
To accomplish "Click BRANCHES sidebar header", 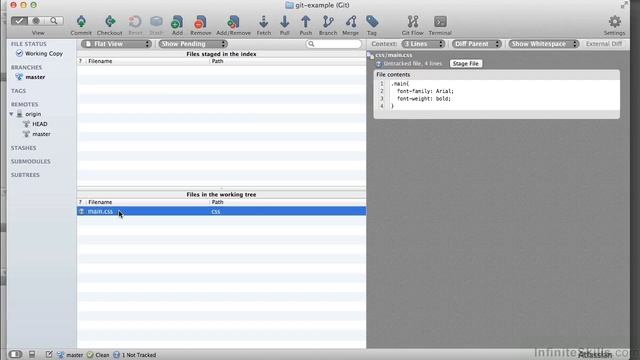I will pos(26,67).
